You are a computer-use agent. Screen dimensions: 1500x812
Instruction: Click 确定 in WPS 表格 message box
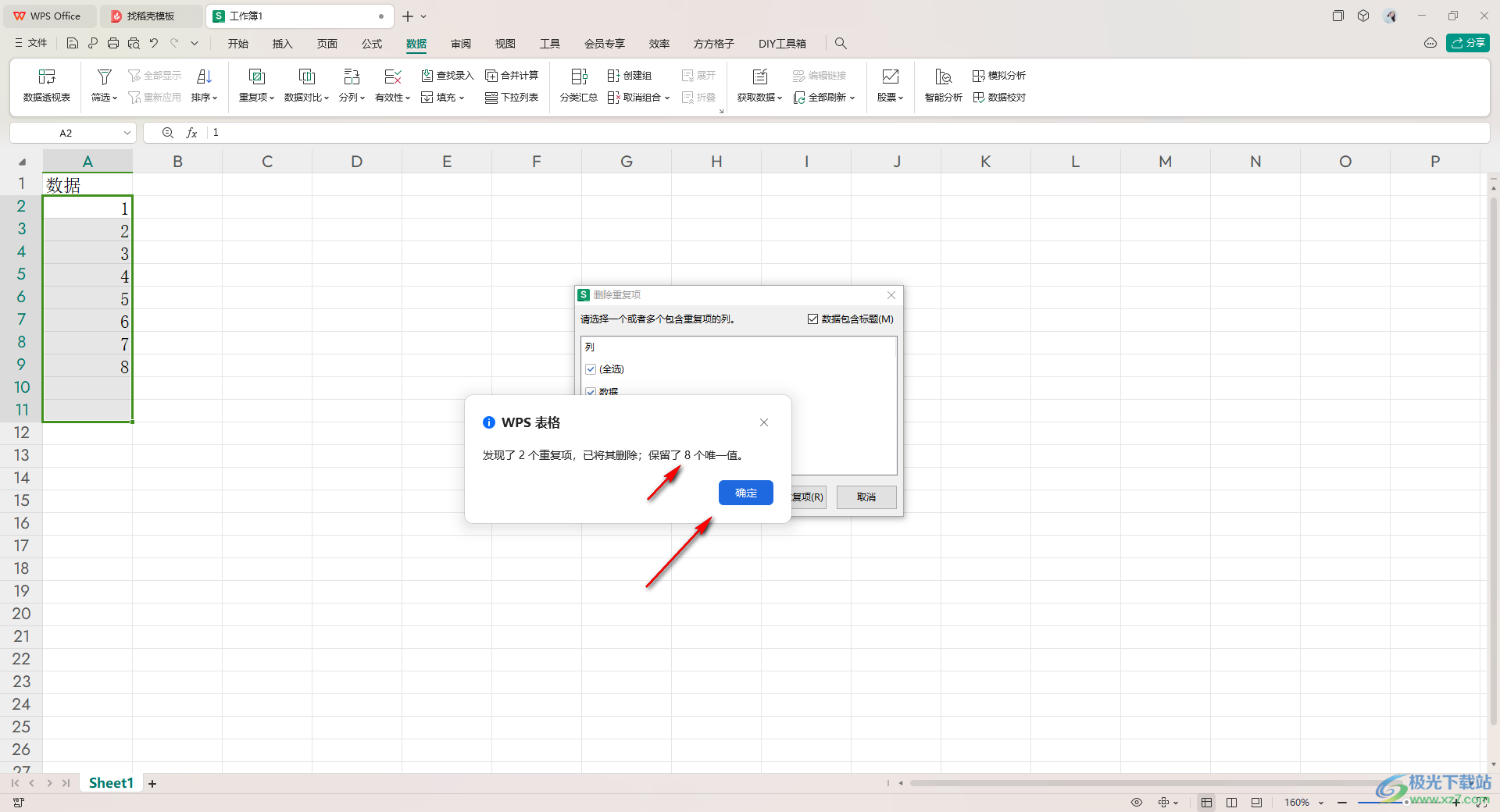(x=746, y=493)
